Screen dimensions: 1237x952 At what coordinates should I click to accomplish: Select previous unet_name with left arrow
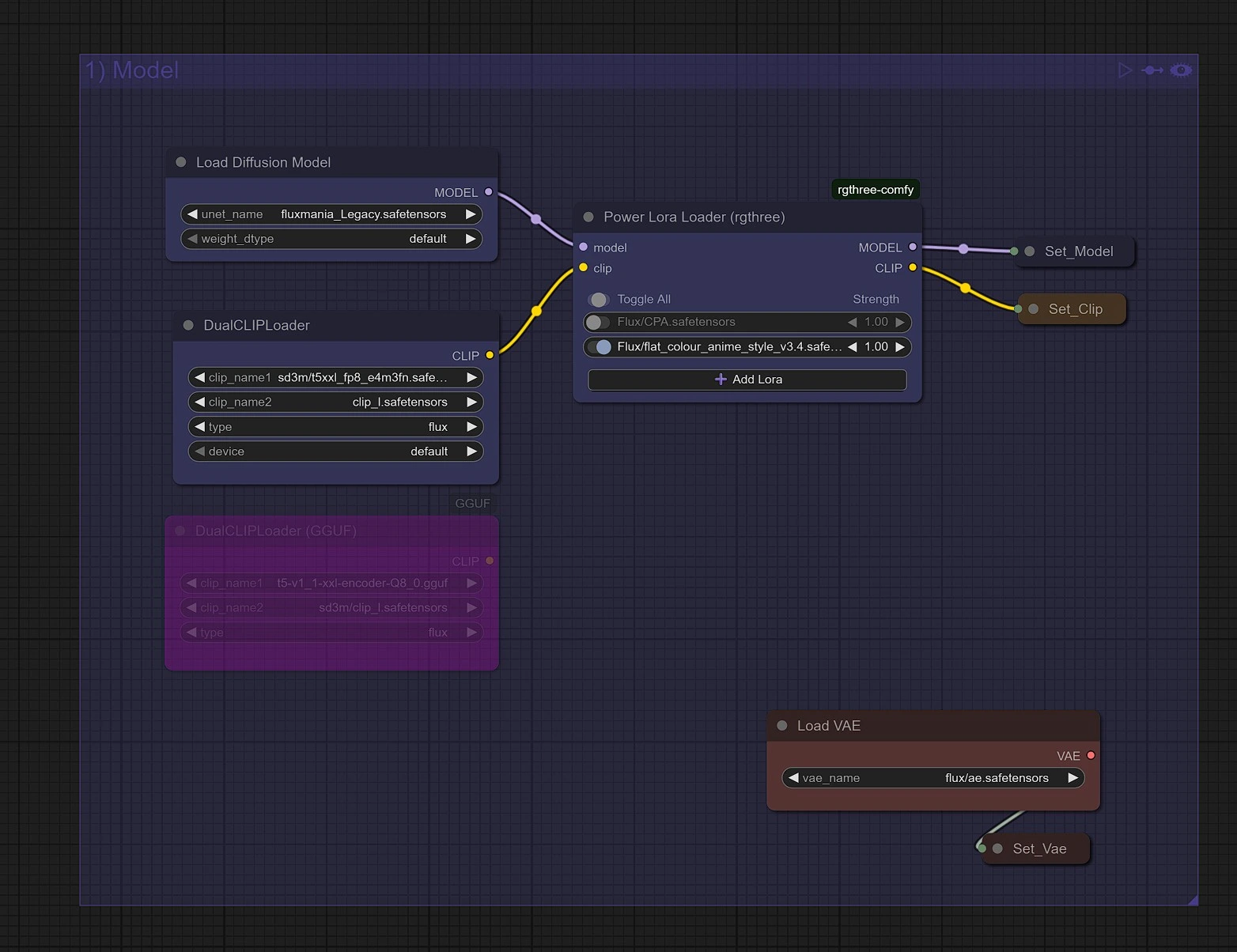click(191, 214)
